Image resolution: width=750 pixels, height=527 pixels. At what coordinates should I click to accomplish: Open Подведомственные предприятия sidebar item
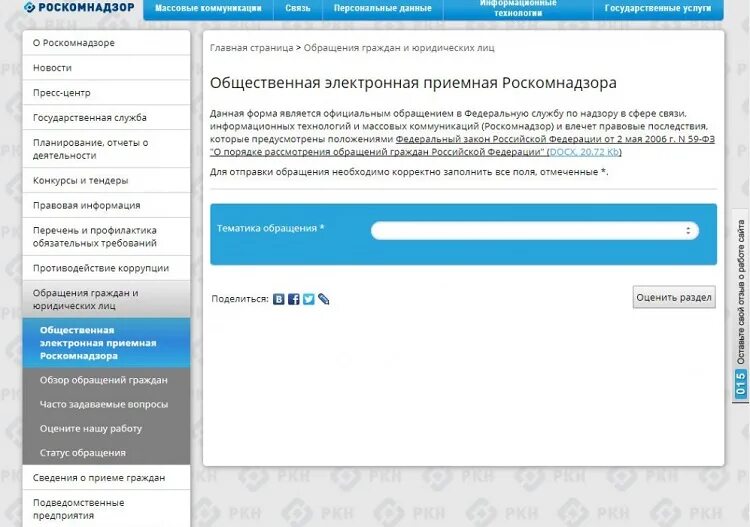coord(106,509)
